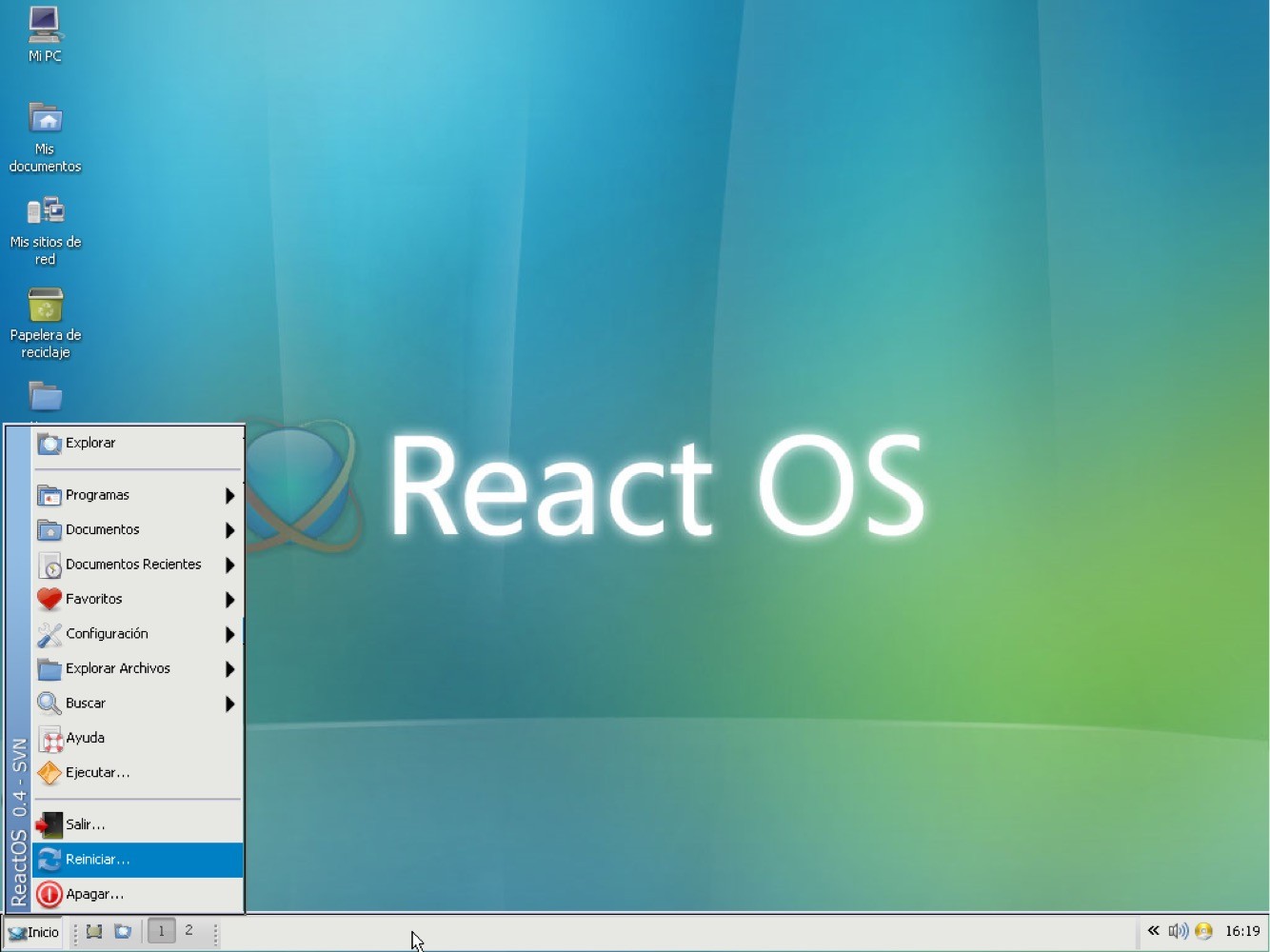This screenshot has height=952, width=1270.
Task: Click the Inicio start button
Action: pos(34,932)
